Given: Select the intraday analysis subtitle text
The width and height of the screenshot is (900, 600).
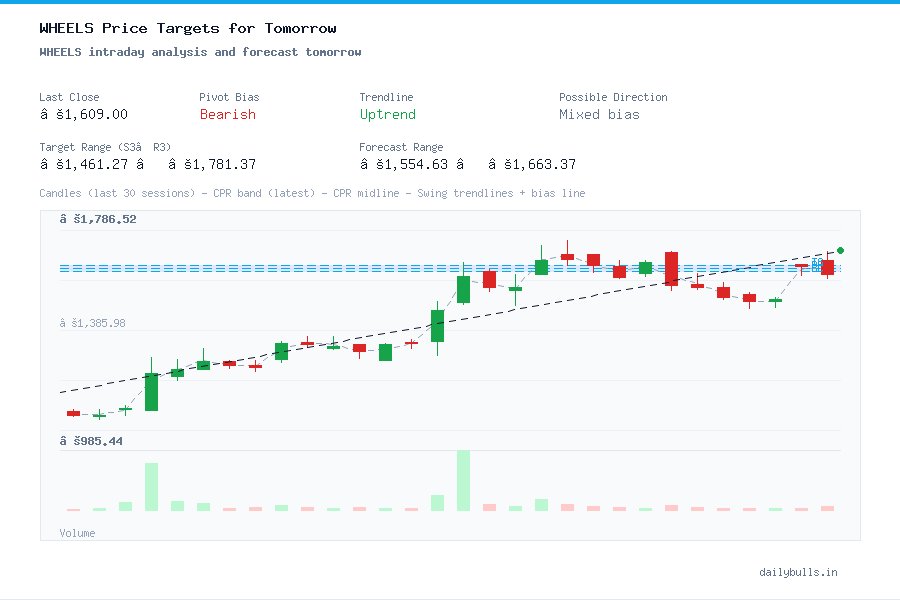Looking at the screenshot, I should [200, 52].
